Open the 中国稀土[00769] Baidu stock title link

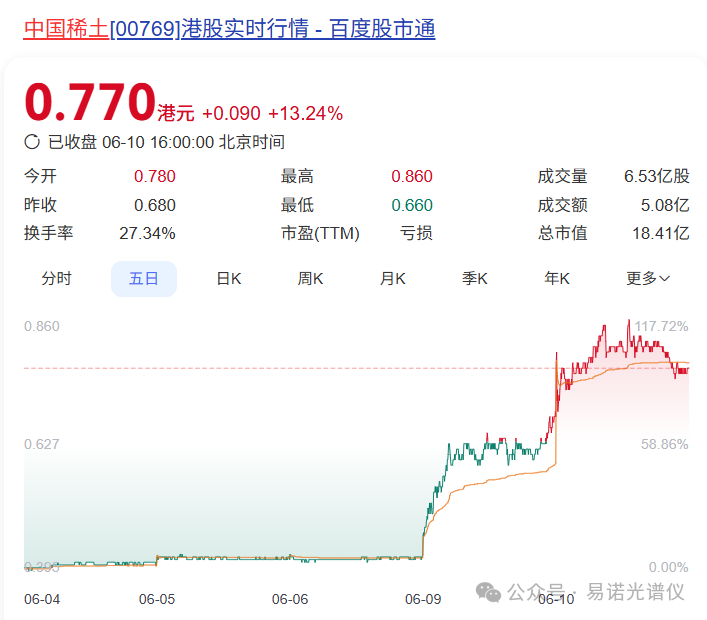click(229, 28)
